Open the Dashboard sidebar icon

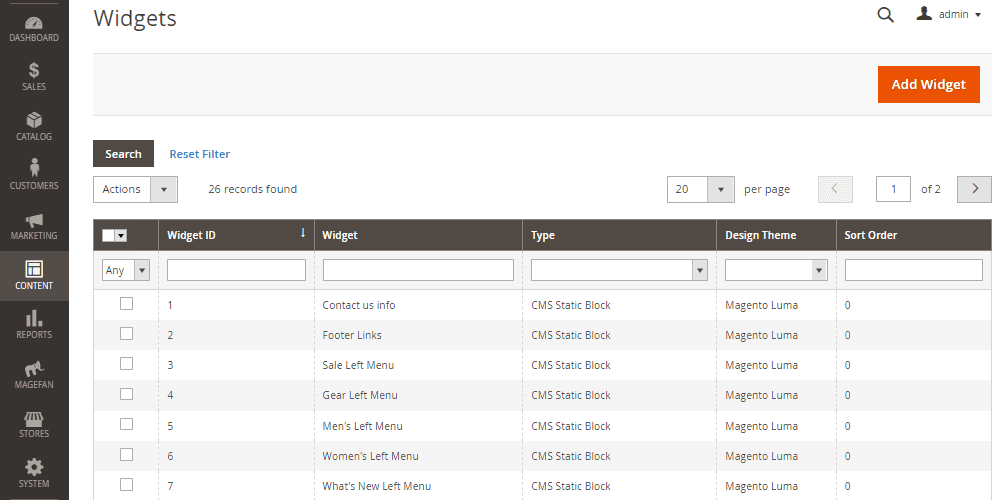coord(34,28)
